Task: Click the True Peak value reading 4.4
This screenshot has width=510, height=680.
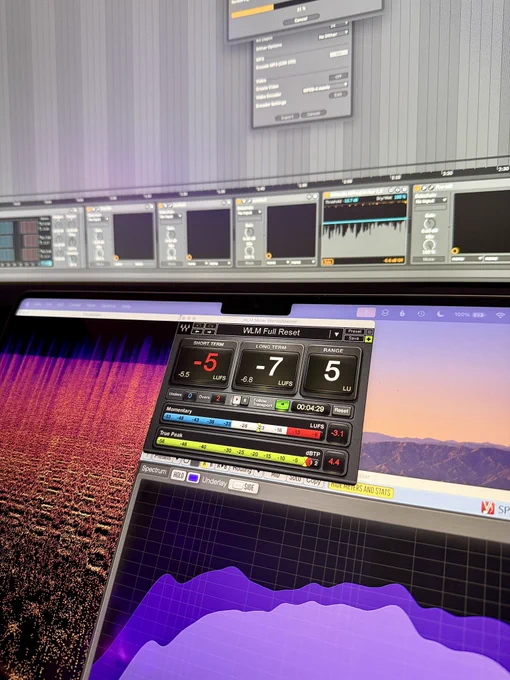Action: [x=333, y=462]
